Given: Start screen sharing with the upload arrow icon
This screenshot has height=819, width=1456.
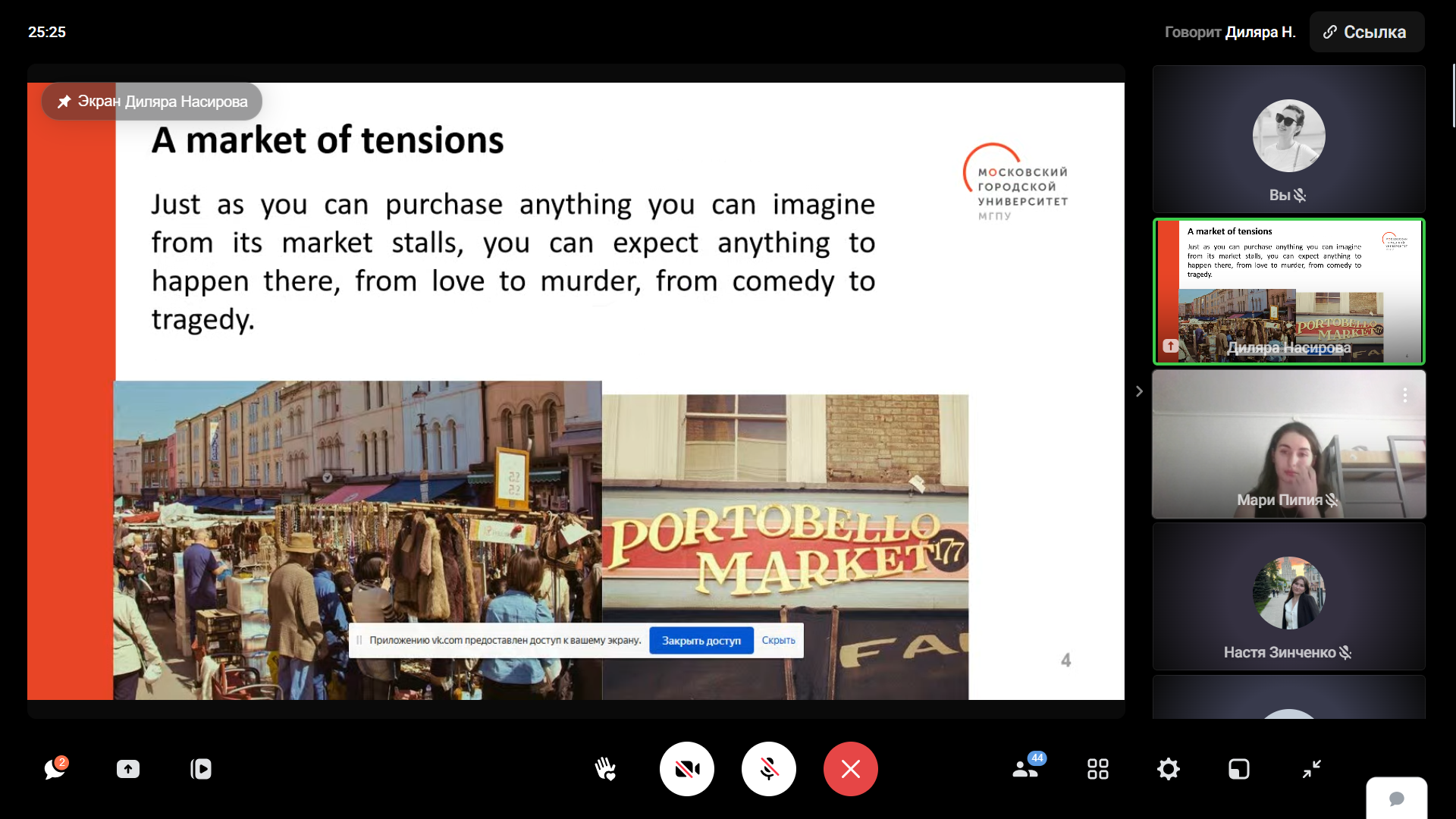Looking at the screenshot, I should (128, 769).
